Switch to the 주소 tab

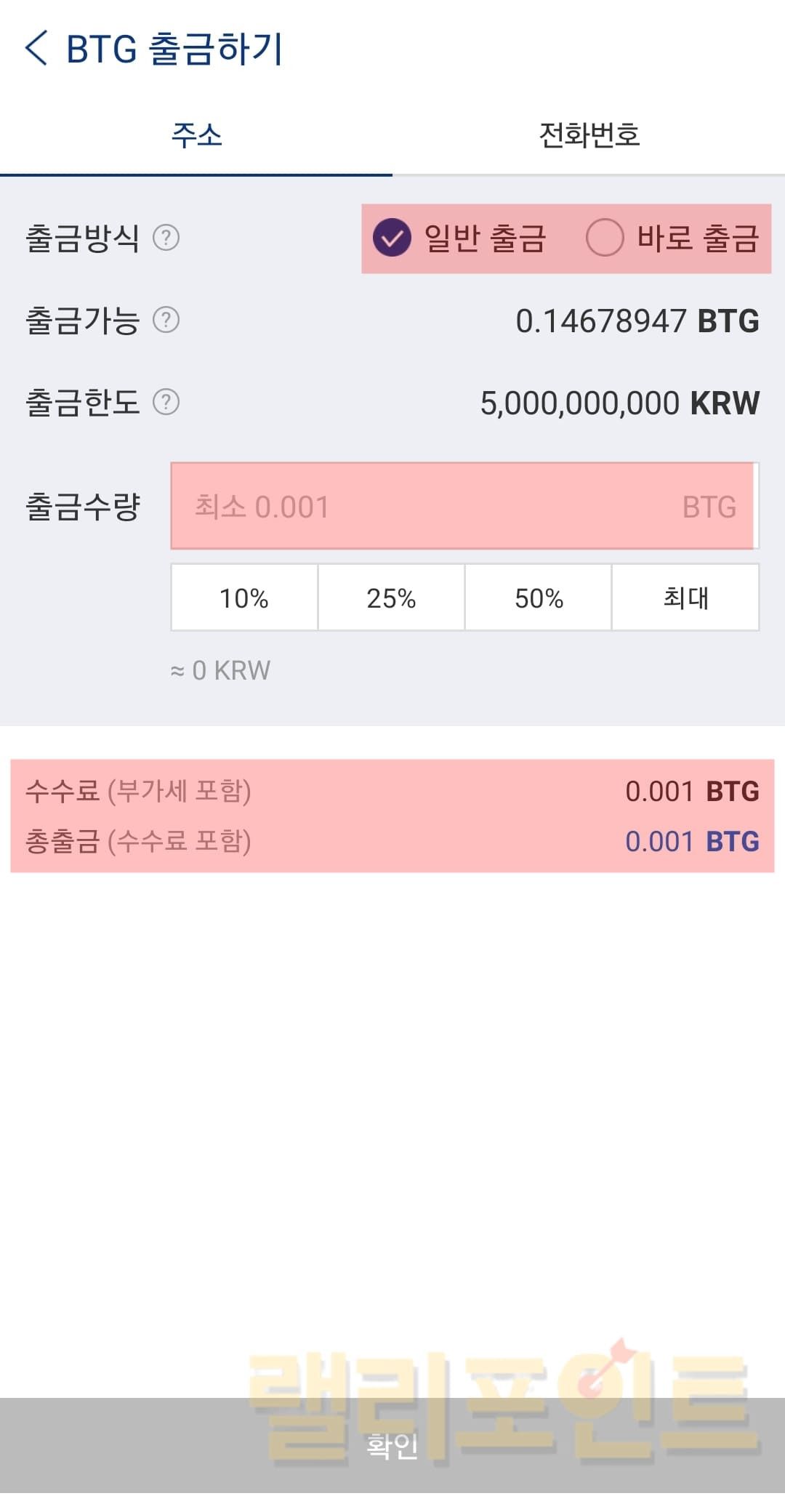coord(196,135)
